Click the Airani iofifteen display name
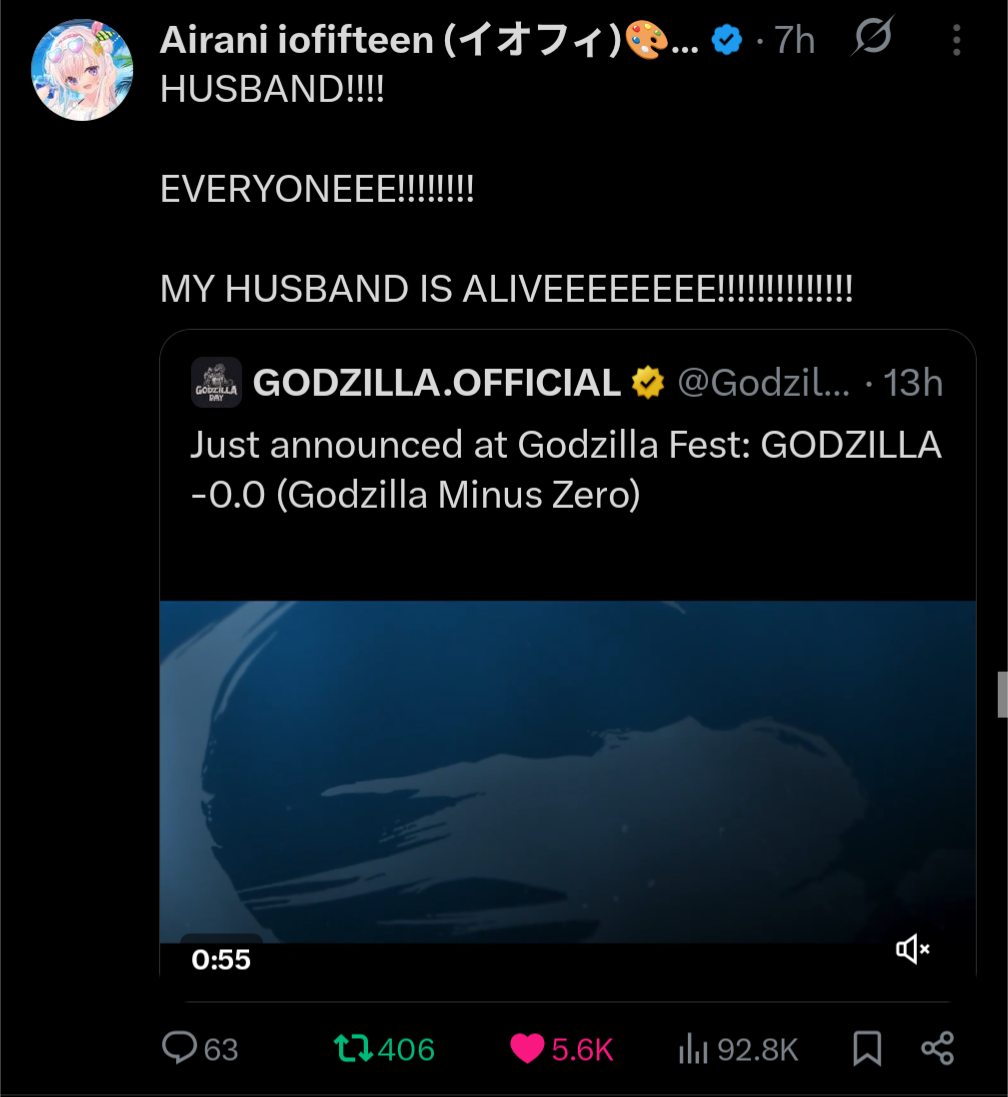This screenshot has height=1097, width=1008. click(x=429, y=40)
